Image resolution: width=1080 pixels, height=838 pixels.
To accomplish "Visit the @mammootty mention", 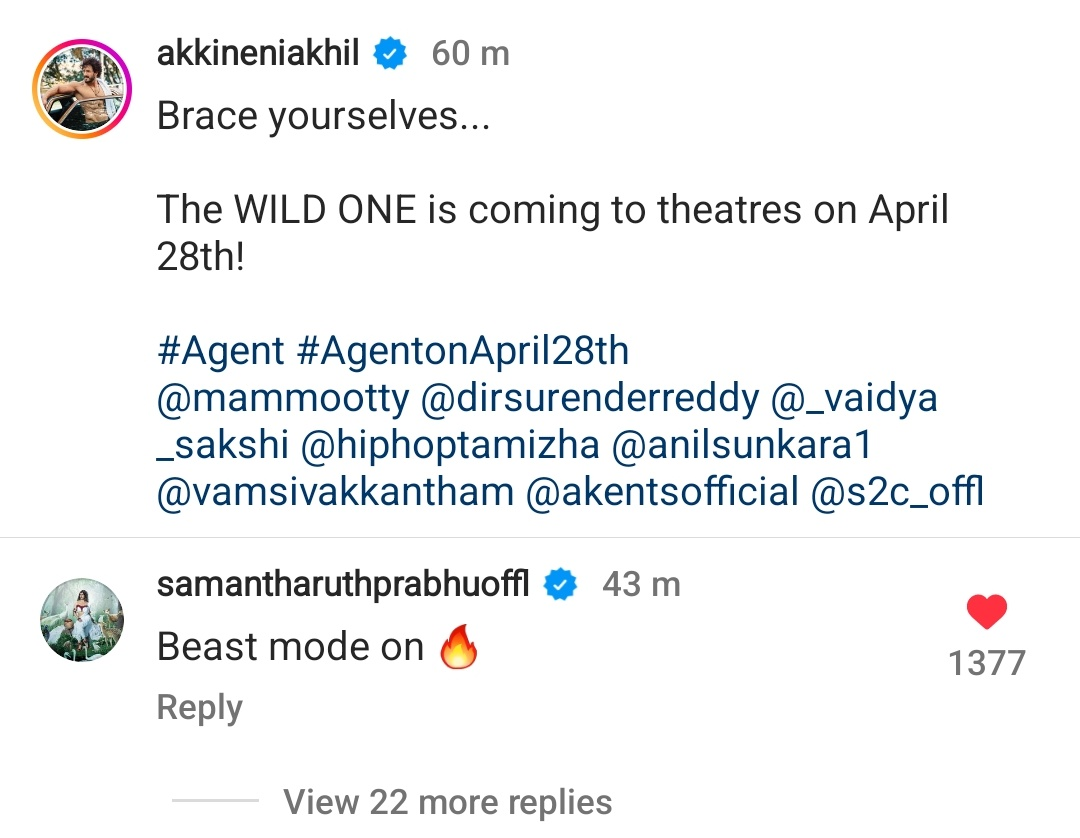I will tap(283, 399).
